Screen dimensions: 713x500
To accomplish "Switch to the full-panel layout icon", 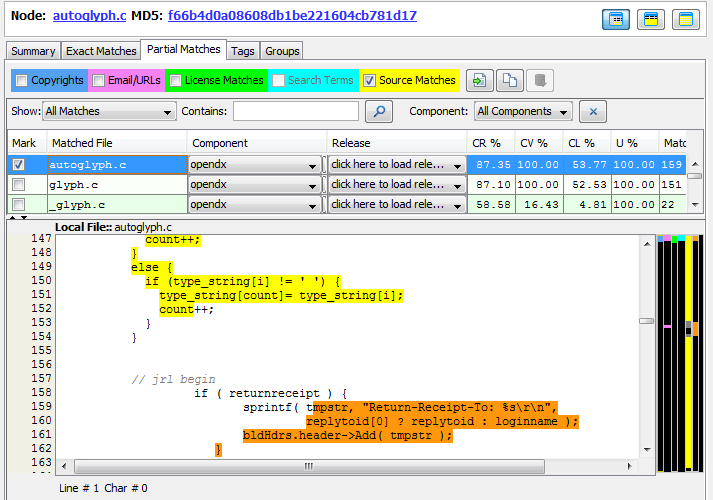I will [x=685, y=19].
